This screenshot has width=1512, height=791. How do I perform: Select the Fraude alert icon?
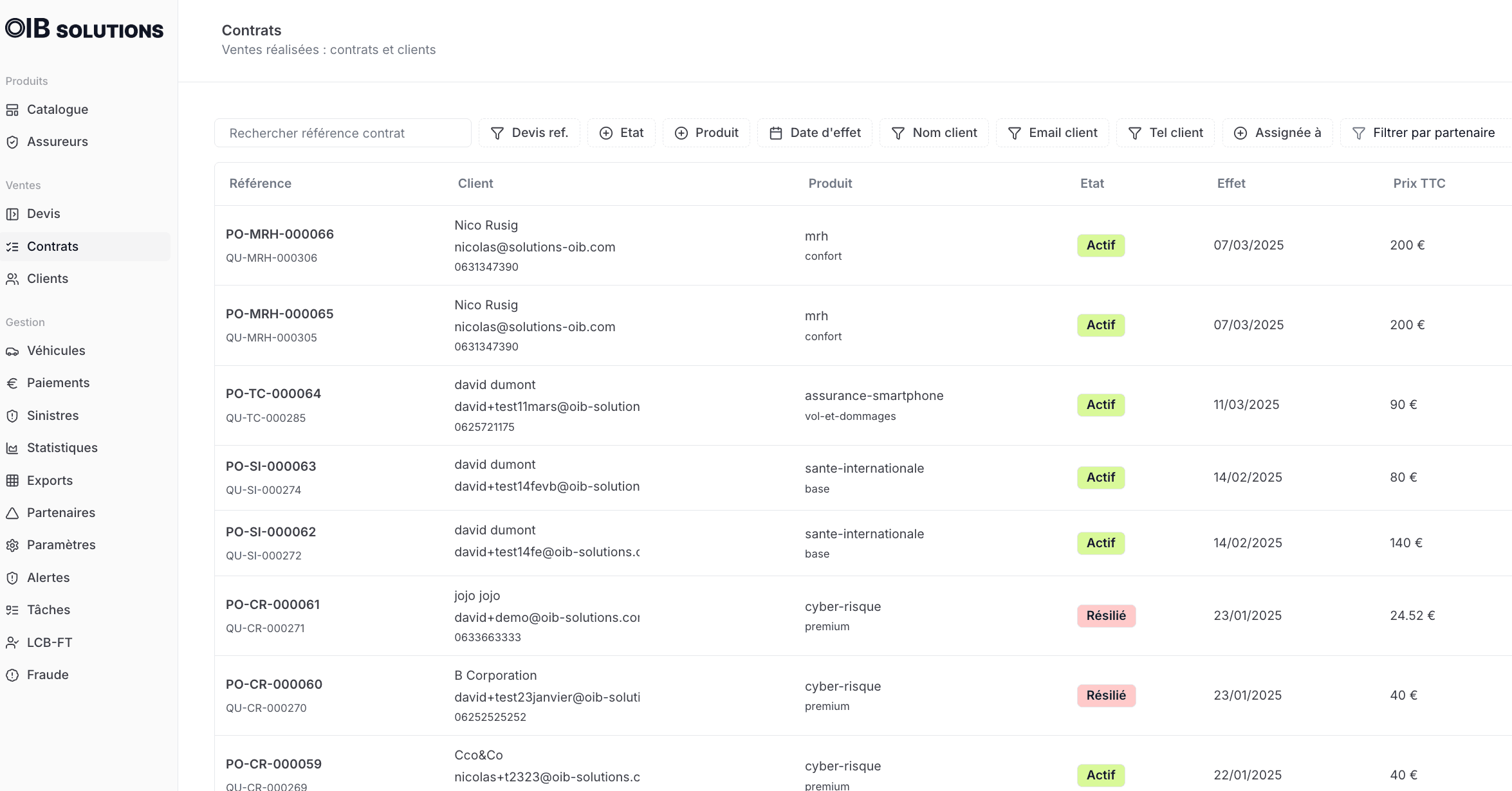tap(13, 675)
